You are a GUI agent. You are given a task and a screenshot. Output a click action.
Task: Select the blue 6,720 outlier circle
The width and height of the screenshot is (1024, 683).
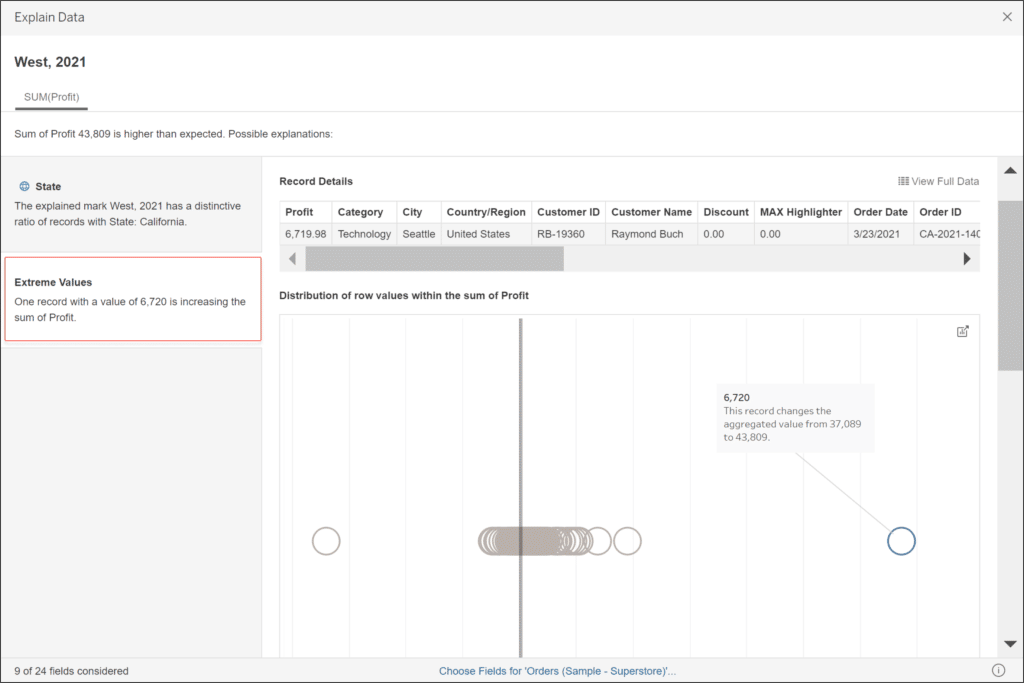point(901,541)
